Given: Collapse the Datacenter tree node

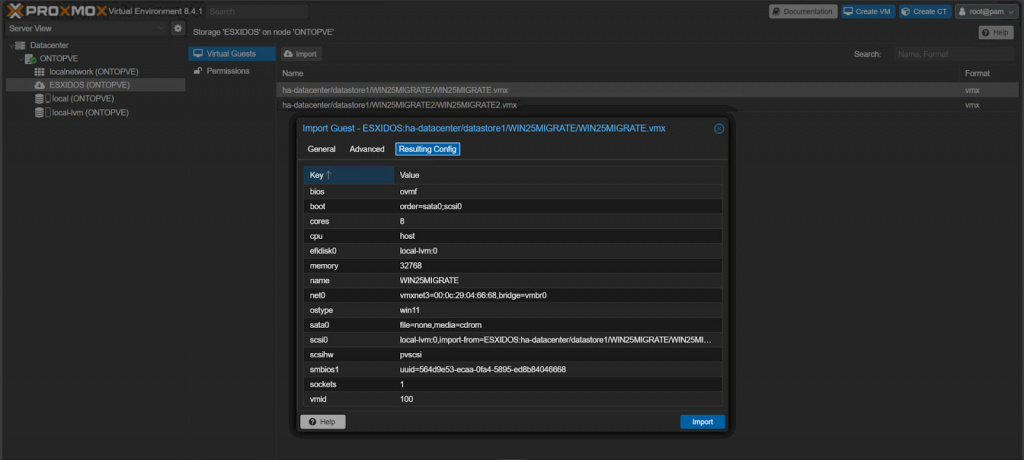Looking at the screenshot, I should 11,45.
